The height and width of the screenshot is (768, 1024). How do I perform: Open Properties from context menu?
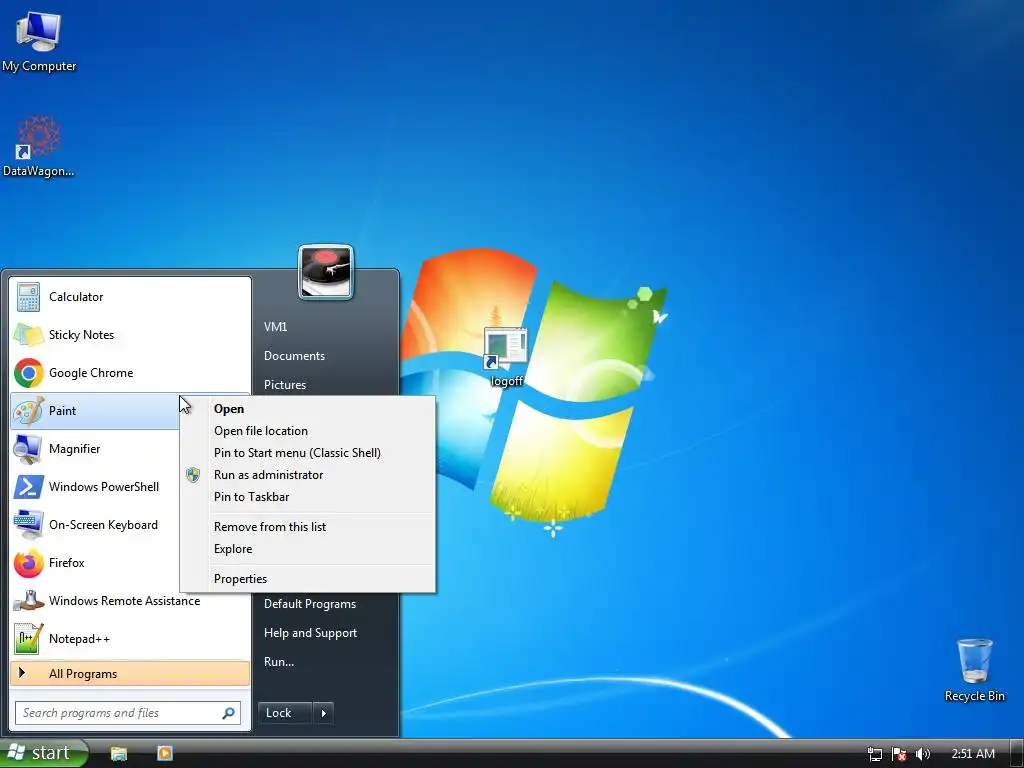307,579
